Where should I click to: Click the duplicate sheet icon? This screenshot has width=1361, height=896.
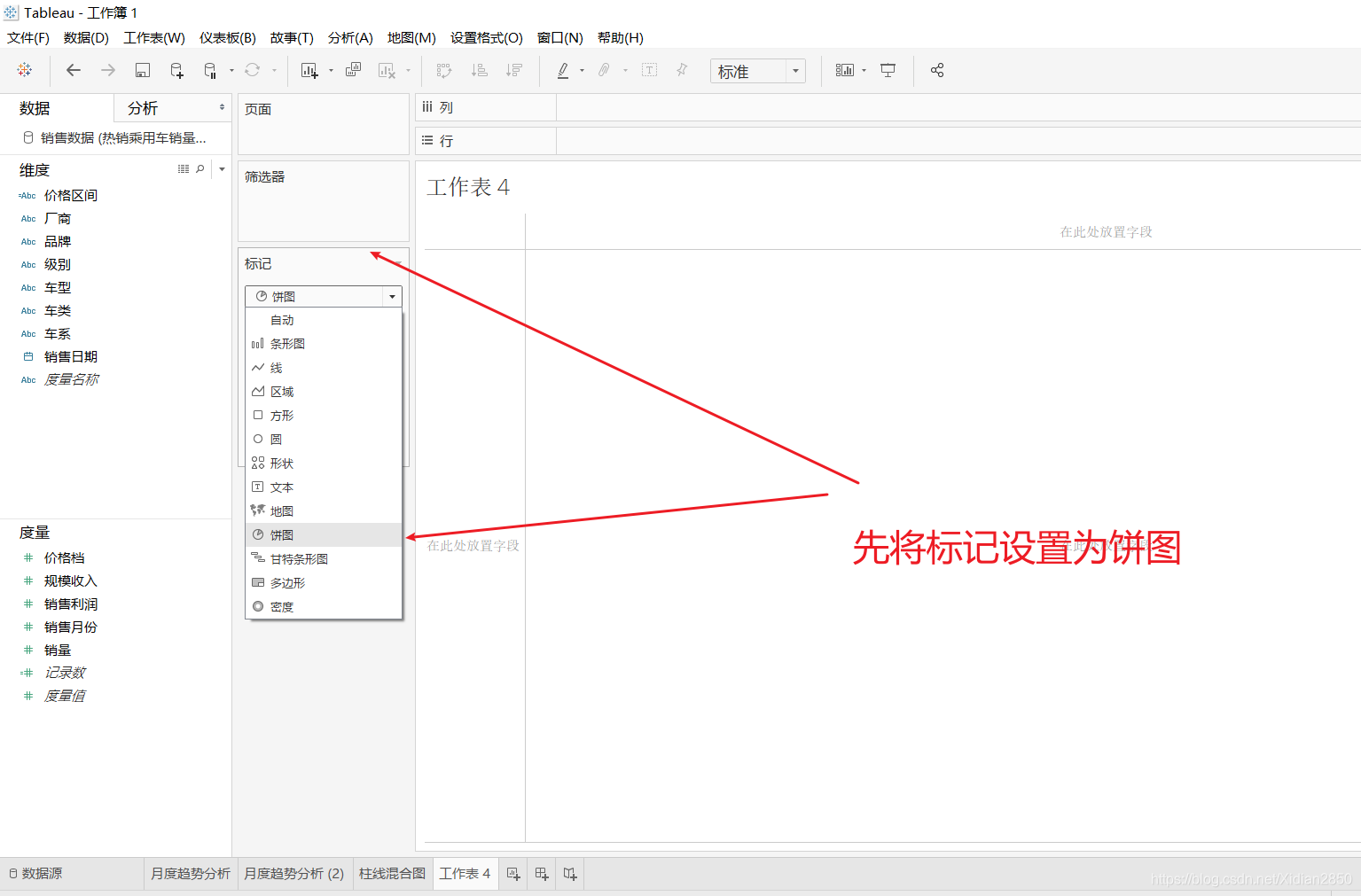353,70
